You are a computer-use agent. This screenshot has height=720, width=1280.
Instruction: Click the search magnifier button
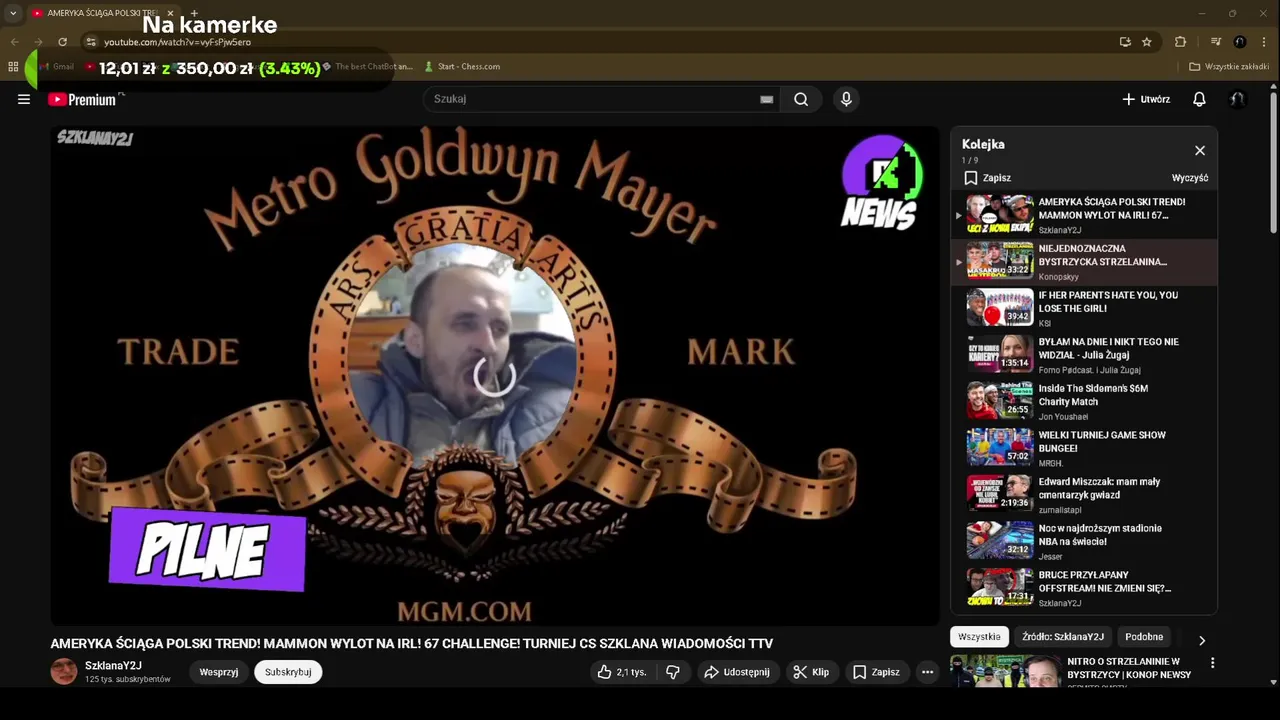(801, 99)
